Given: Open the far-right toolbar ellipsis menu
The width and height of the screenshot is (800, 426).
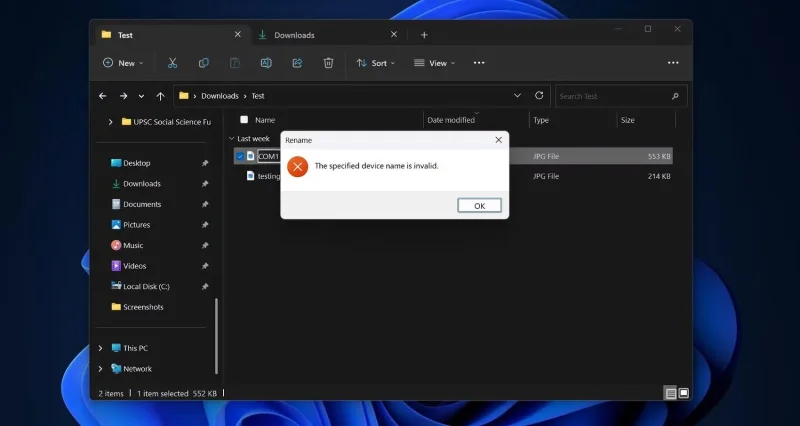Looking at the screenshot, I should point(673,63).
